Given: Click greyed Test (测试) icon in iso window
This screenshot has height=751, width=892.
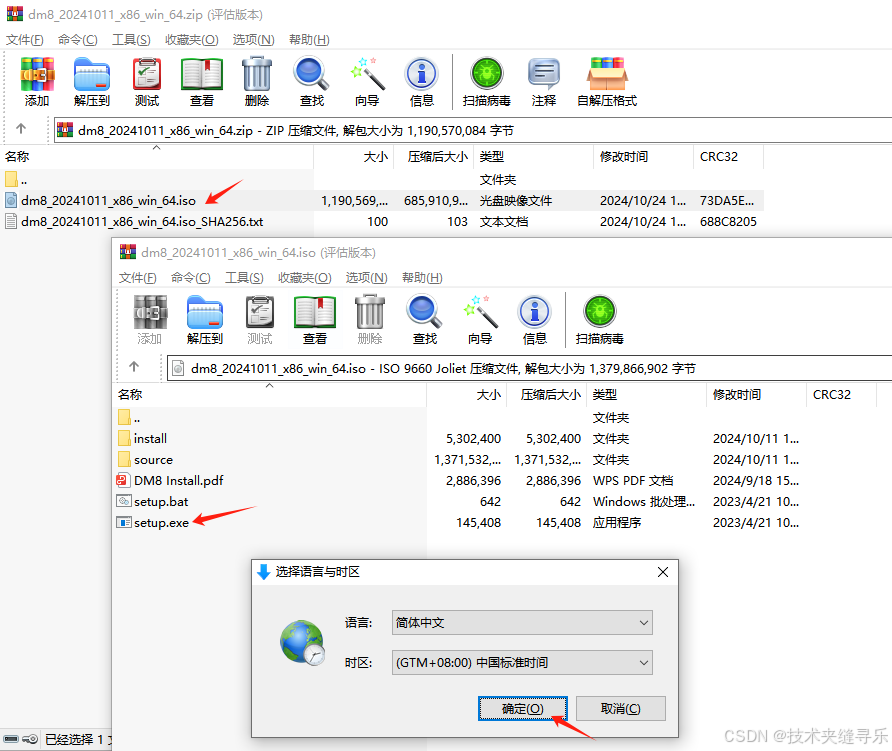Looking at the screenshot, I should (260, 320).
